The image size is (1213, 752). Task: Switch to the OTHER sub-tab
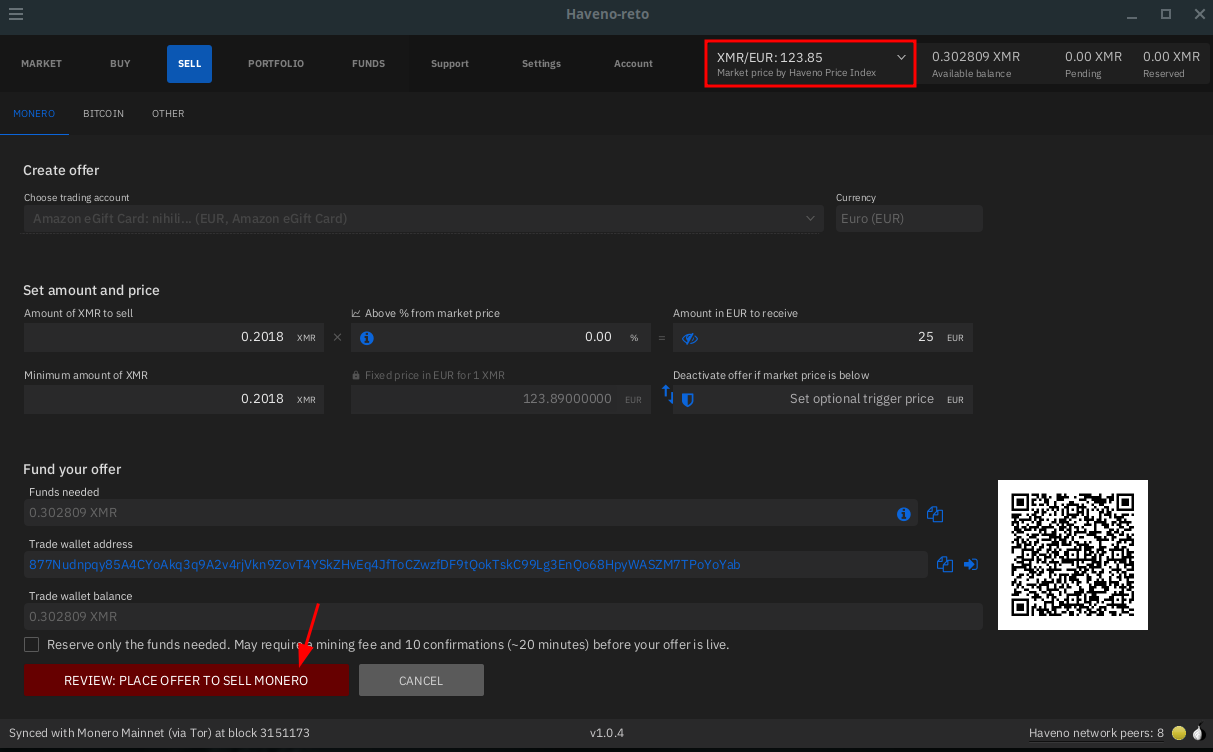168,114
